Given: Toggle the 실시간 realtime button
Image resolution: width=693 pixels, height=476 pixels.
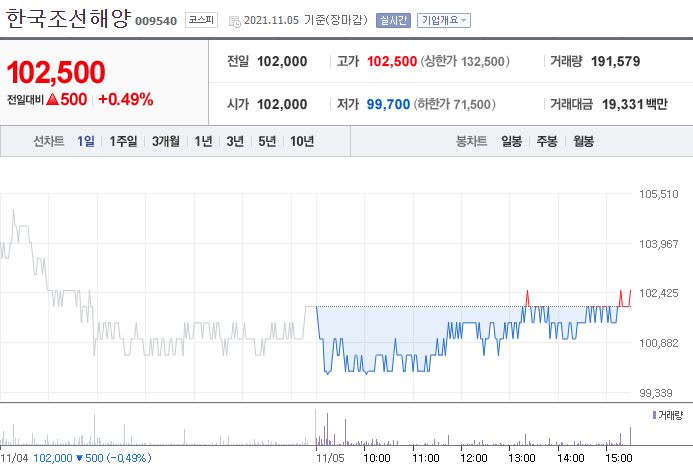Looking at the screenshot, I should pos(393,20).
